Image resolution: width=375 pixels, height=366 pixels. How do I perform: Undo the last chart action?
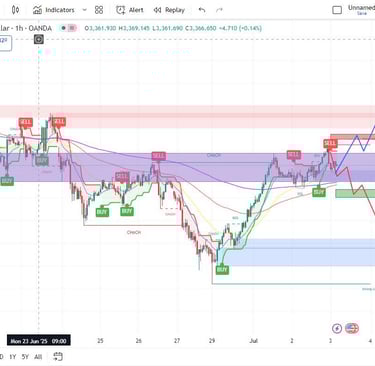(x=202, y=10)
